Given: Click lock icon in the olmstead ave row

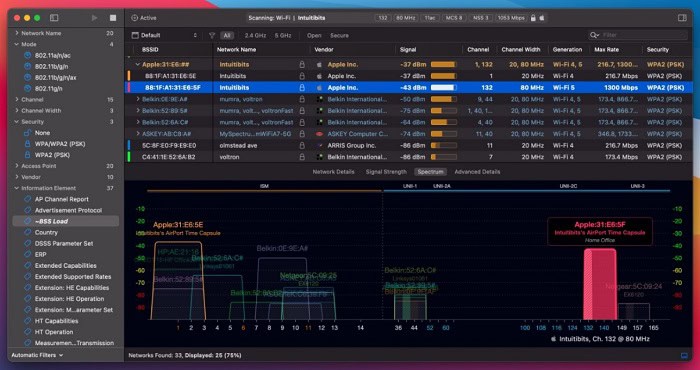Looking at the screenshot, I should pos(302,146).
